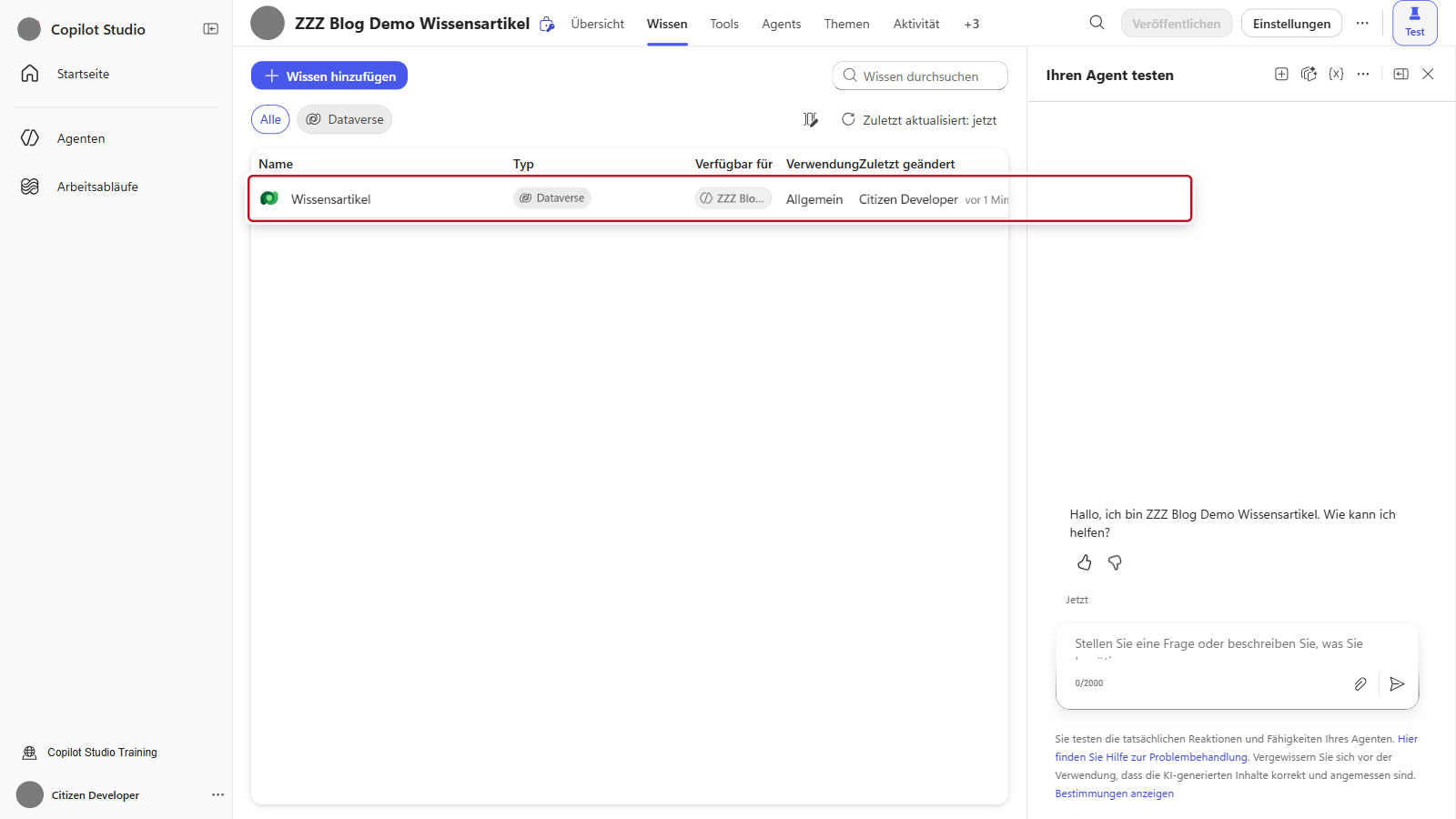Open the search icon in top bar
The image size is (1456, 819).
1097,23
